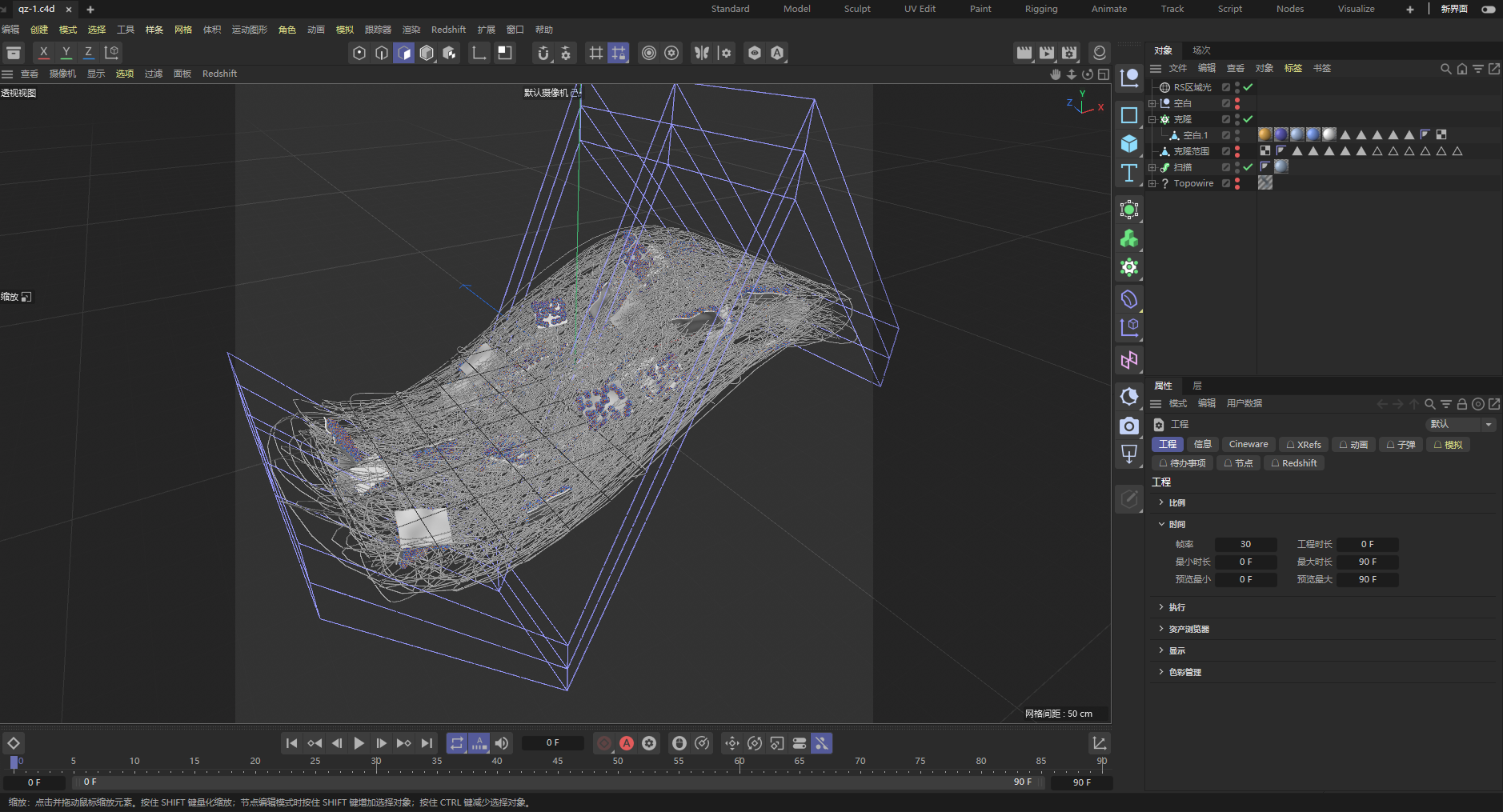
Task: Toggle enable checkmark for 扫描 object
Action: tap(1248, 167)
